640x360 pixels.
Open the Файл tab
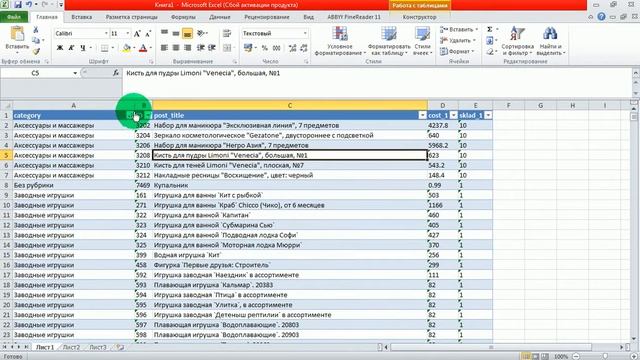14,17
